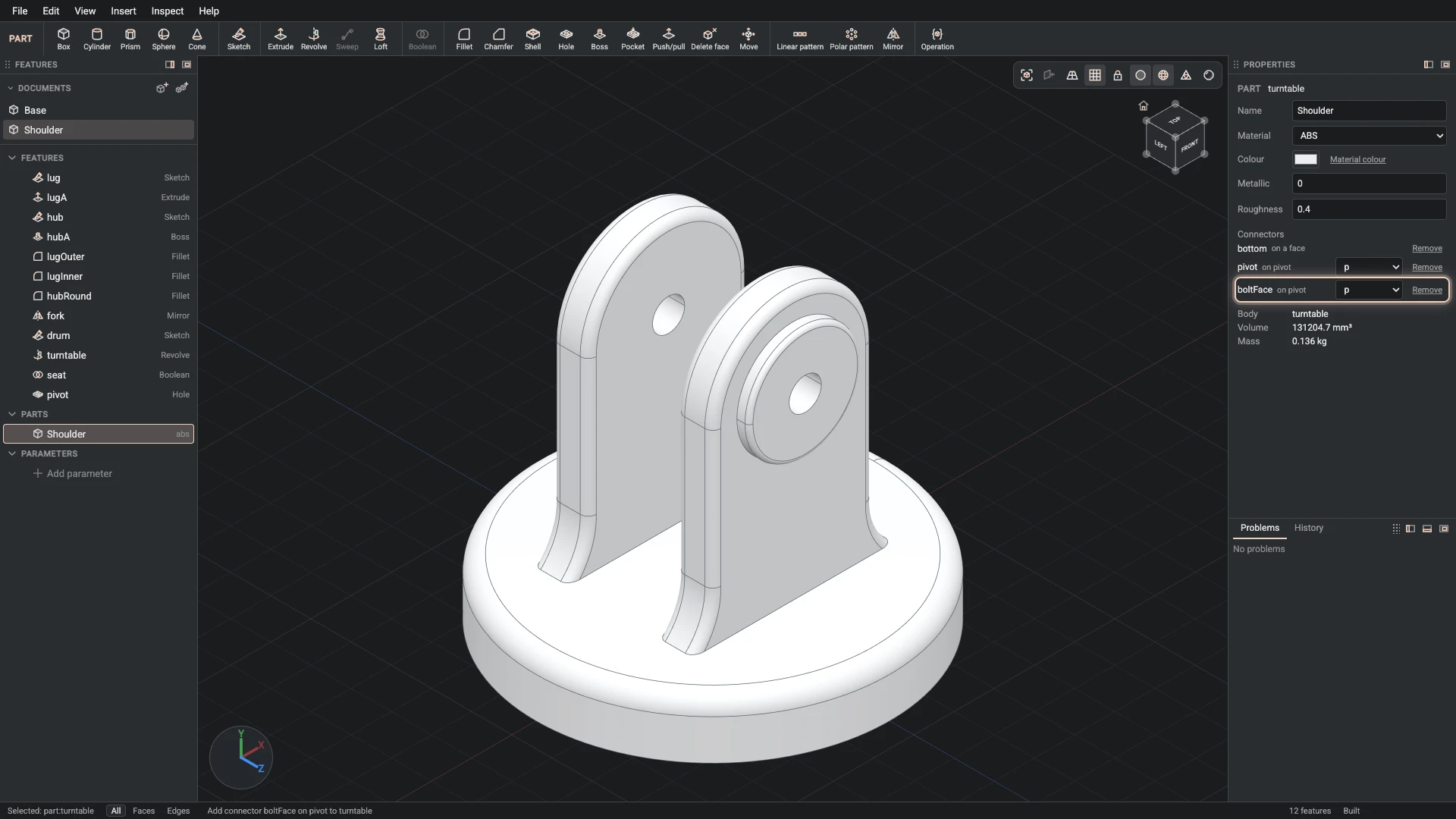The image size is (1456, 819).
Task: Start a new Sketch from toolbar
Action: 239,39
